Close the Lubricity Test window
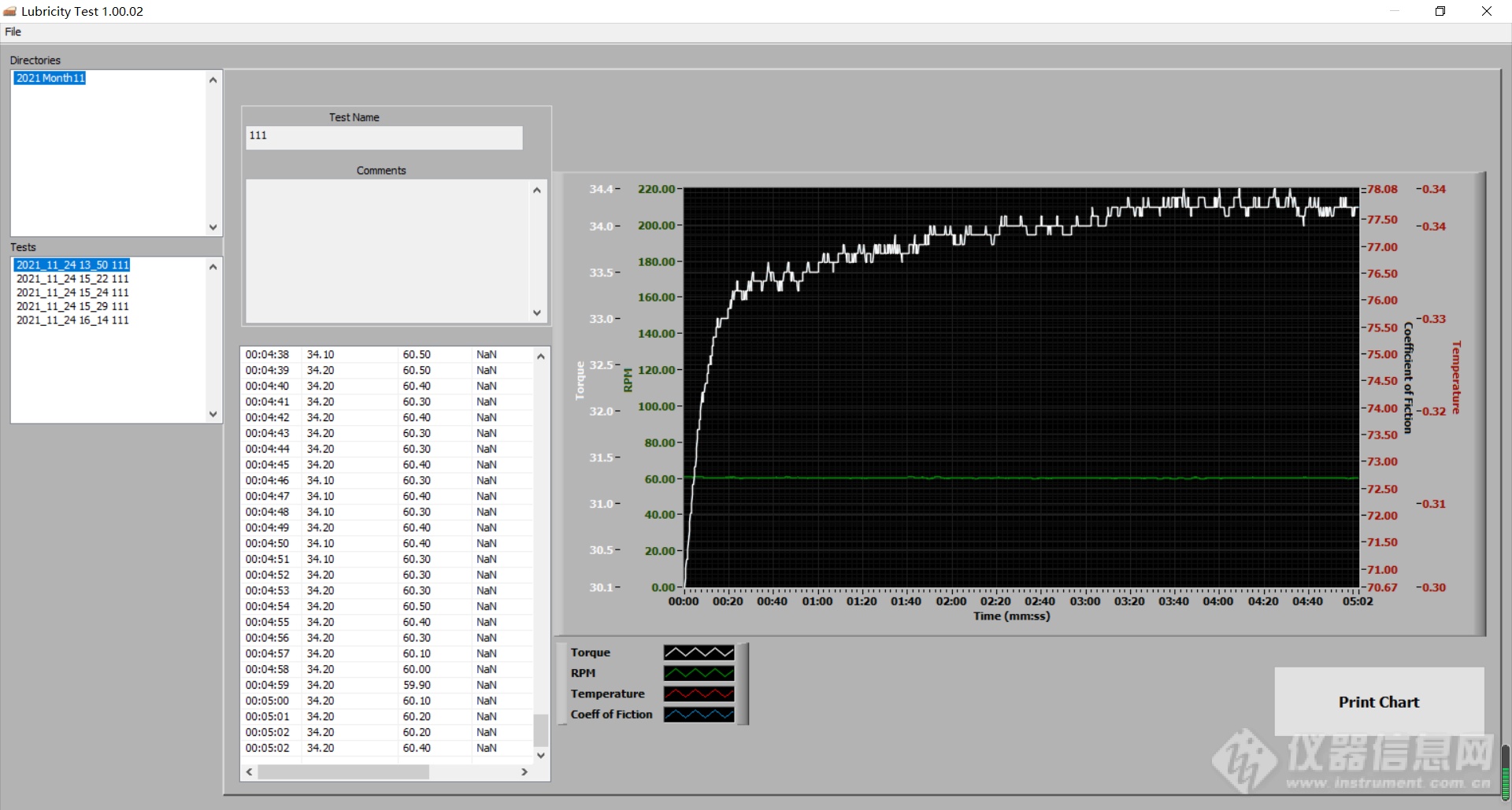The width and height of the screenshot is (1512, 810). pos(1487,11)
